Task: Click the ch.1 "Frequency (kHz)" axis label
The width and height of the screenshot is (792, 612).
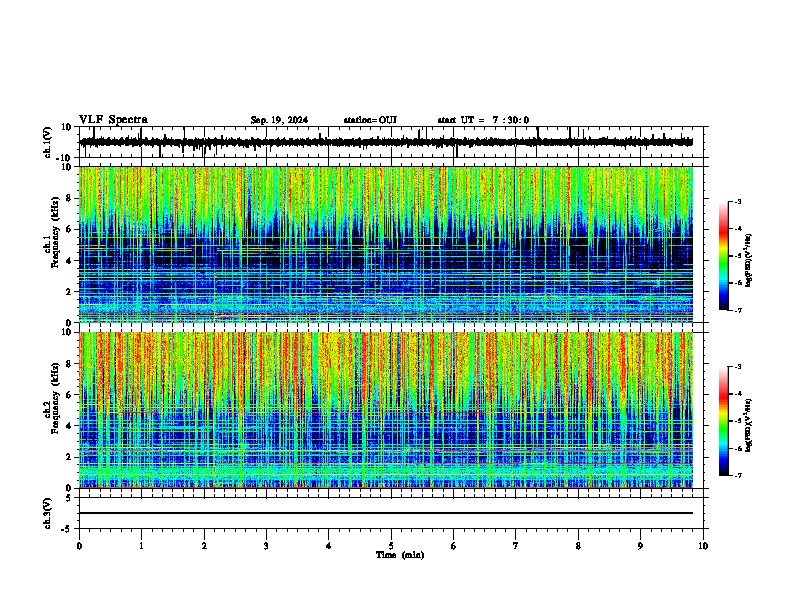Action: point(55,233)
